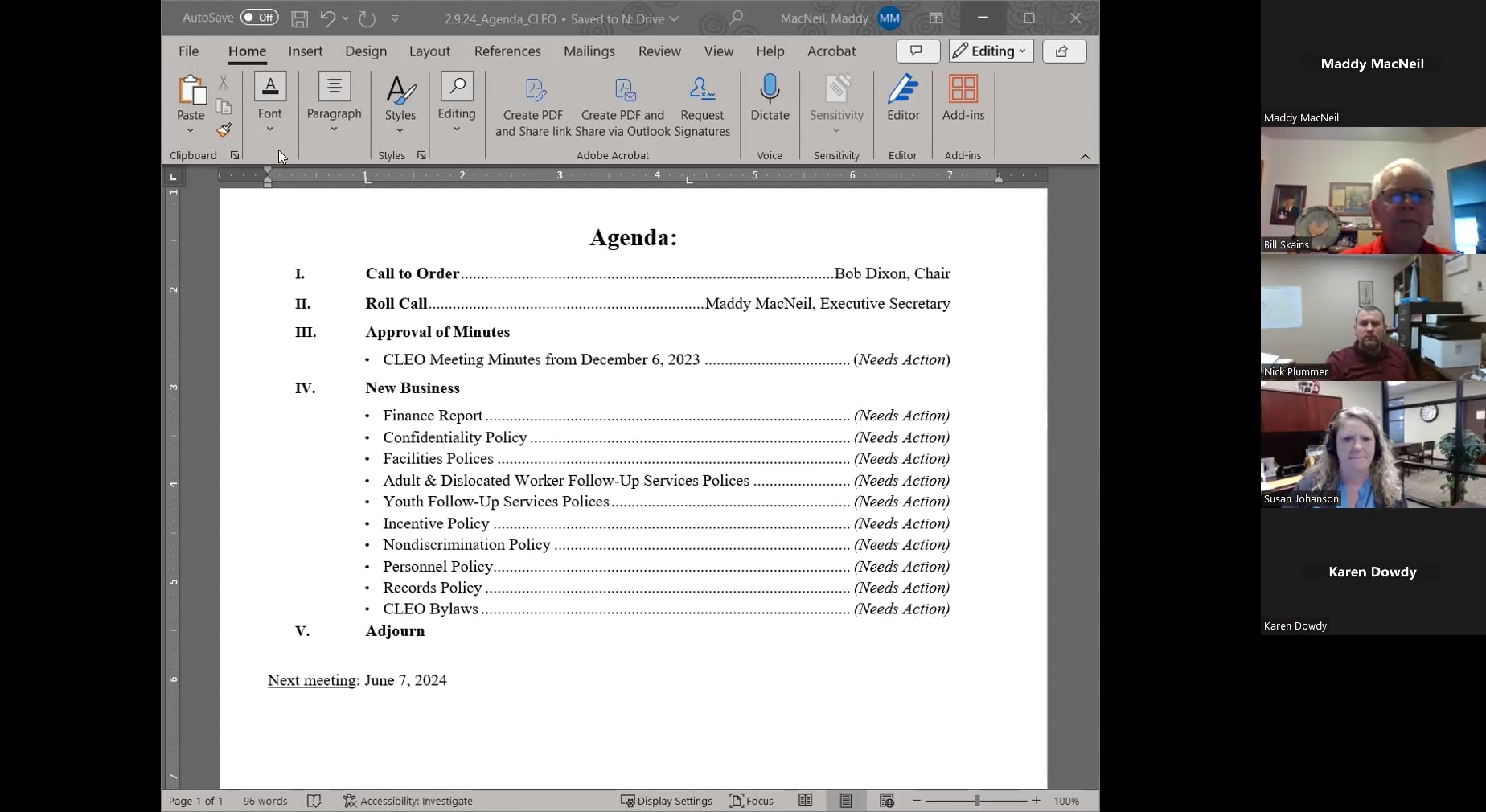Viewport: 1486px width, 812px height.
Task: Expand the Undo history dropdown
Action: (346, 18)
